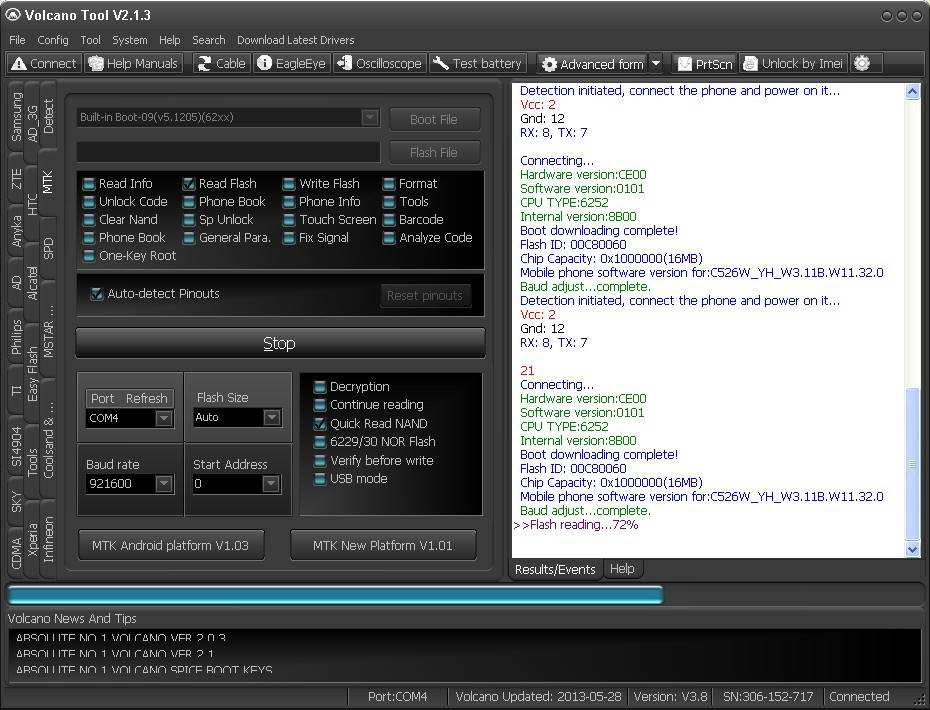Open the Philips side tab
This screenshot has height=710, width=930.
(16, 337)
